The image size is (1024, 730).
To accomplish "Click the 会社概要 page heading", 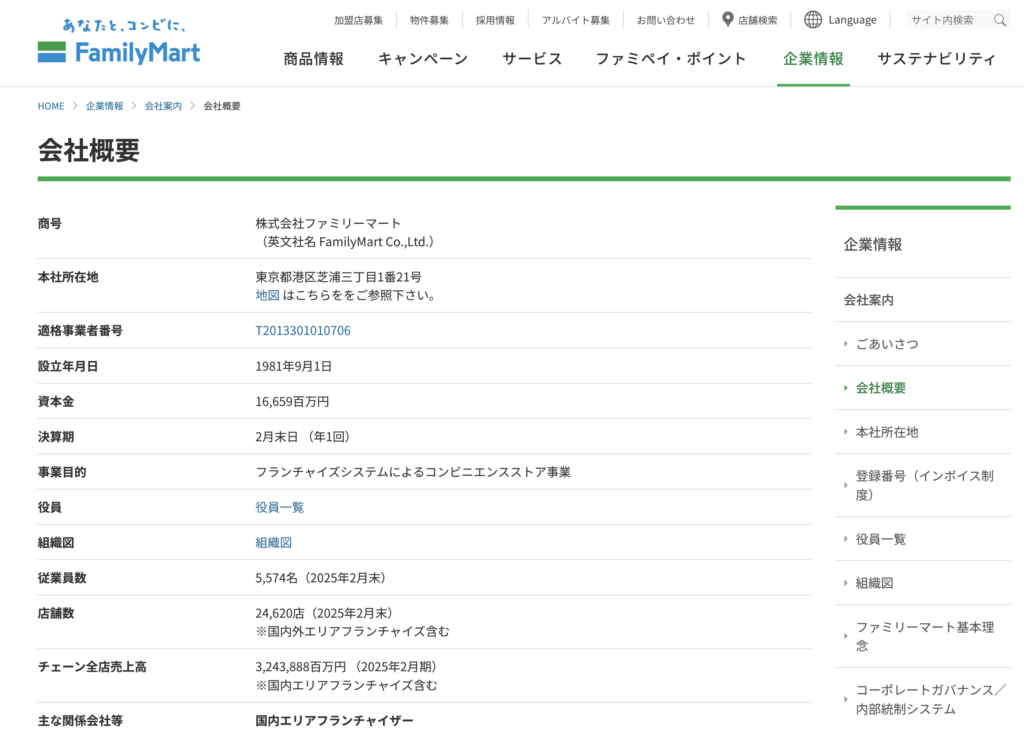I will tap(89, 150).
